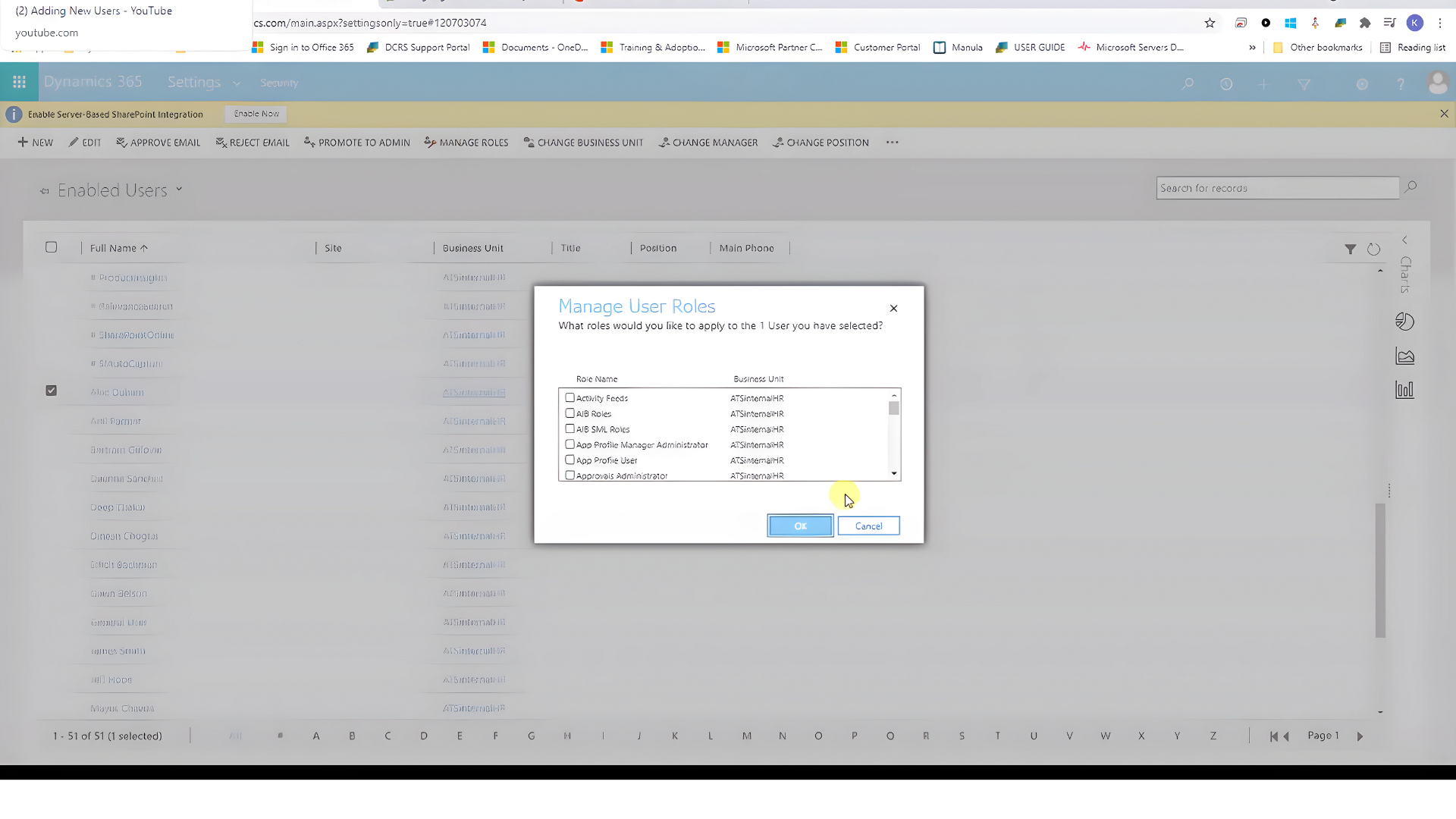Check the AIB Roles checkbox
The image size is (1456, 819).
point(570,413)
